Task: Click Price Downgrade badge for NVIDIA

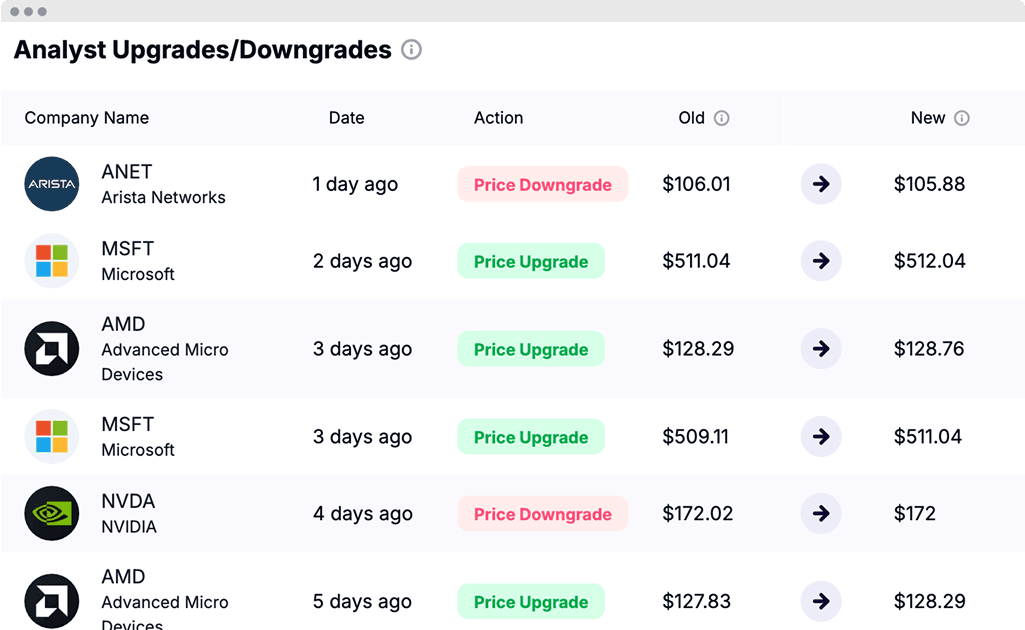Action: 543,514
